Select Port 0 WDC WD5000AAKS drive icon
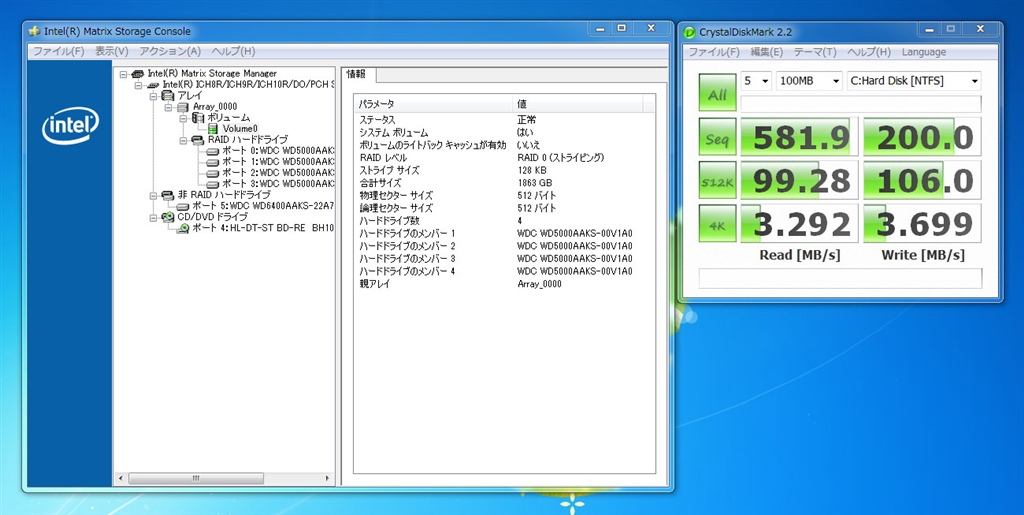The image size is (1024, 515). point(212,151)
